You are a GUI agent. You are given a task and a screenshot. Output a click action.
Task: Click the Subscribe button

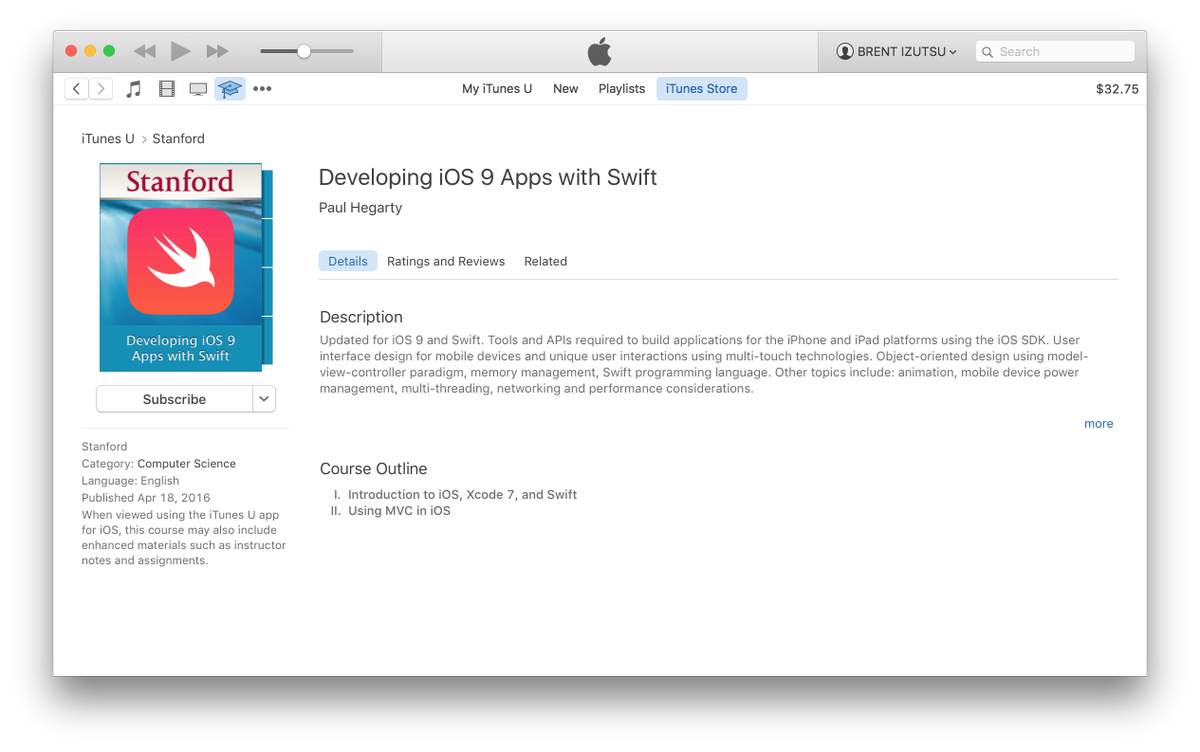tap(174, 399)
